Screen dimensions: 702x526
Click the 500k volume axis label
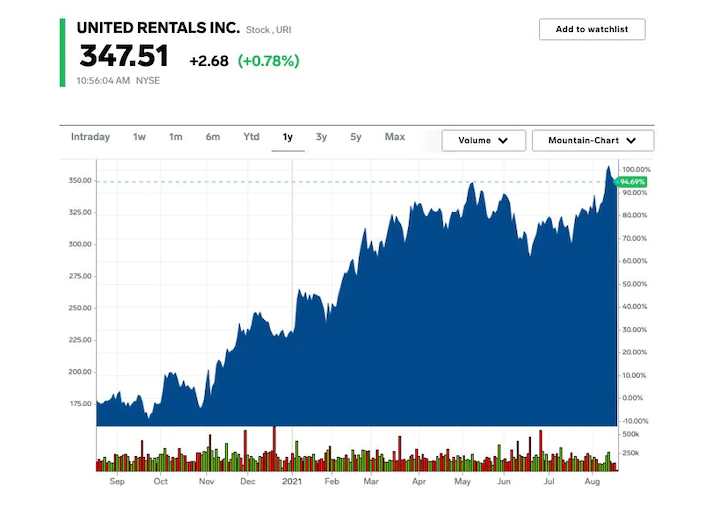click(630, 434)
